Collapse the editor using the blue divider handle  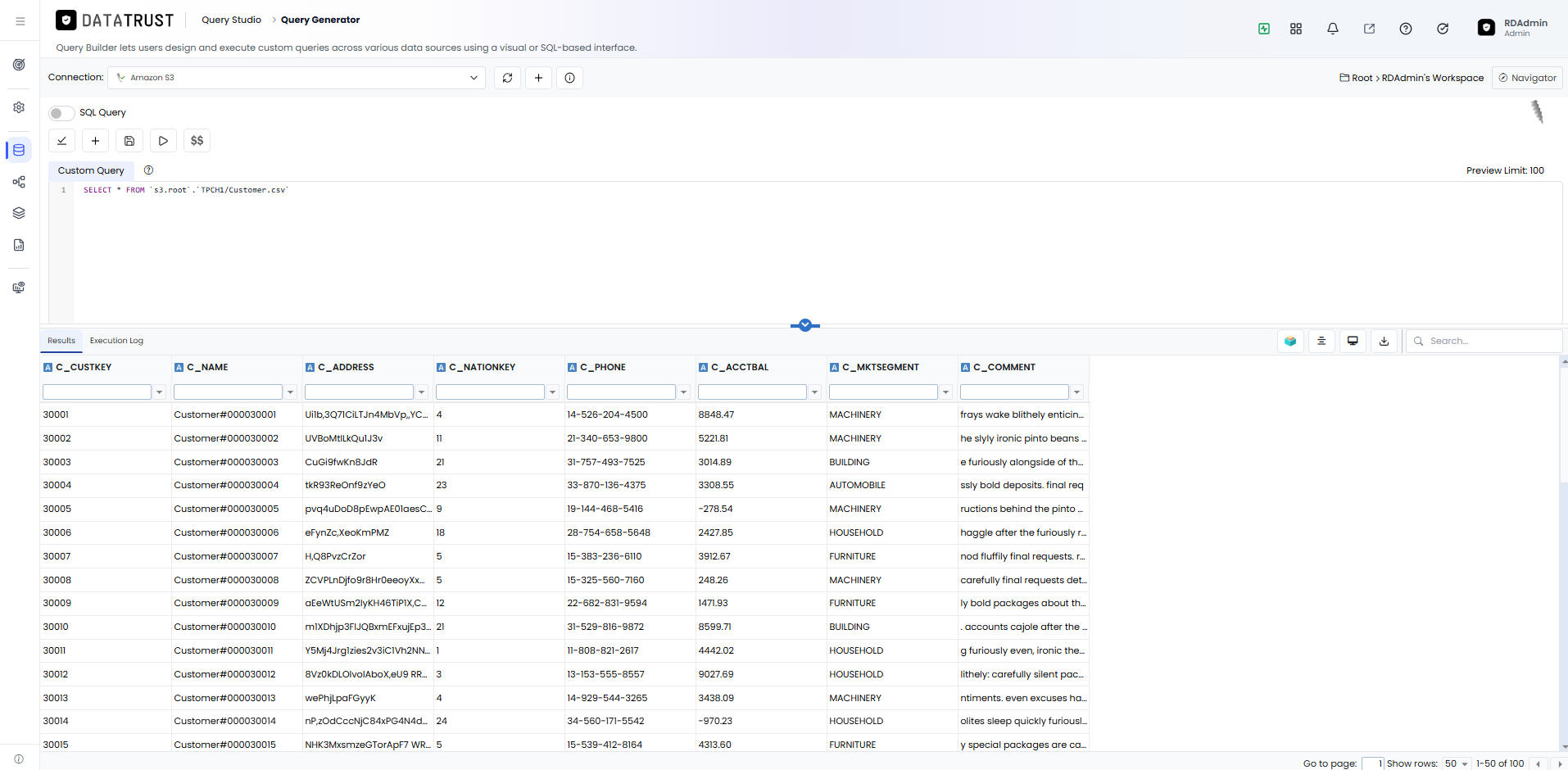(x=805, y=325)
